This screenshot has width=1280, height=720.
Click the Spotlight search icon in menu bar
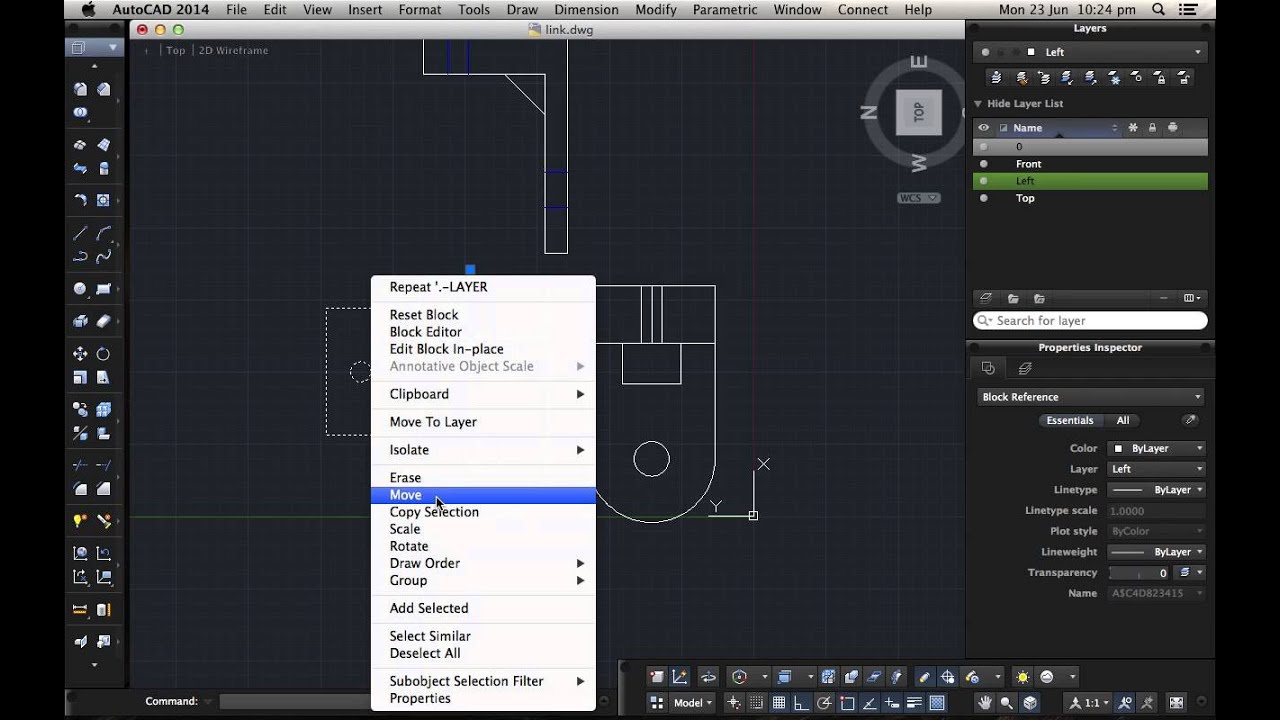pos(1159,10)
